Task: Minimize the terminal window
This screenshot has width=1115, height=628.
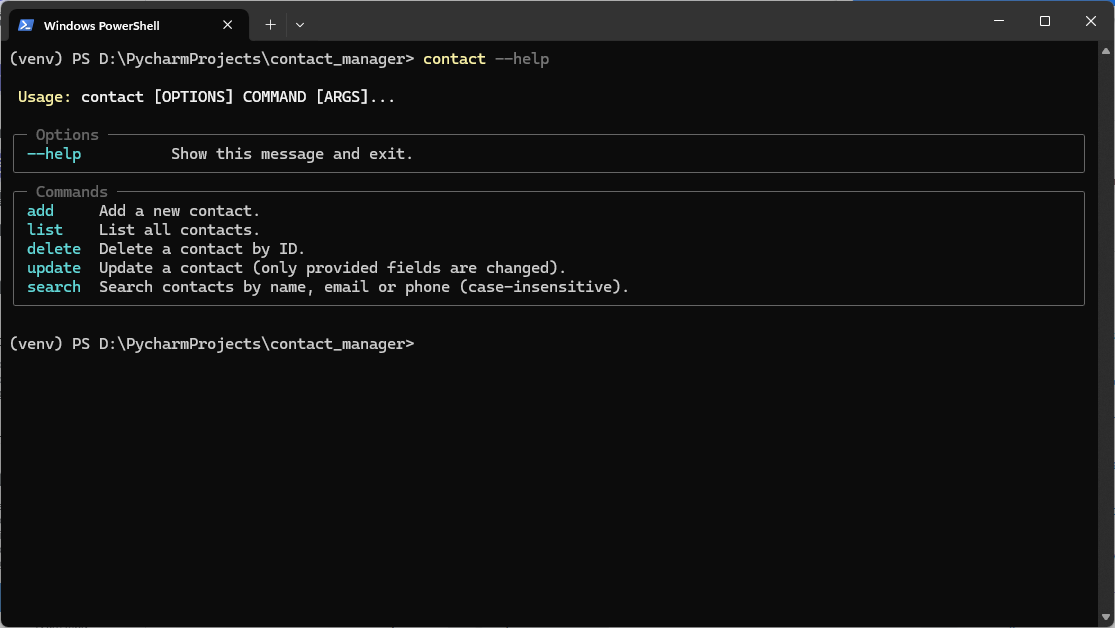Action: [999, 21]
